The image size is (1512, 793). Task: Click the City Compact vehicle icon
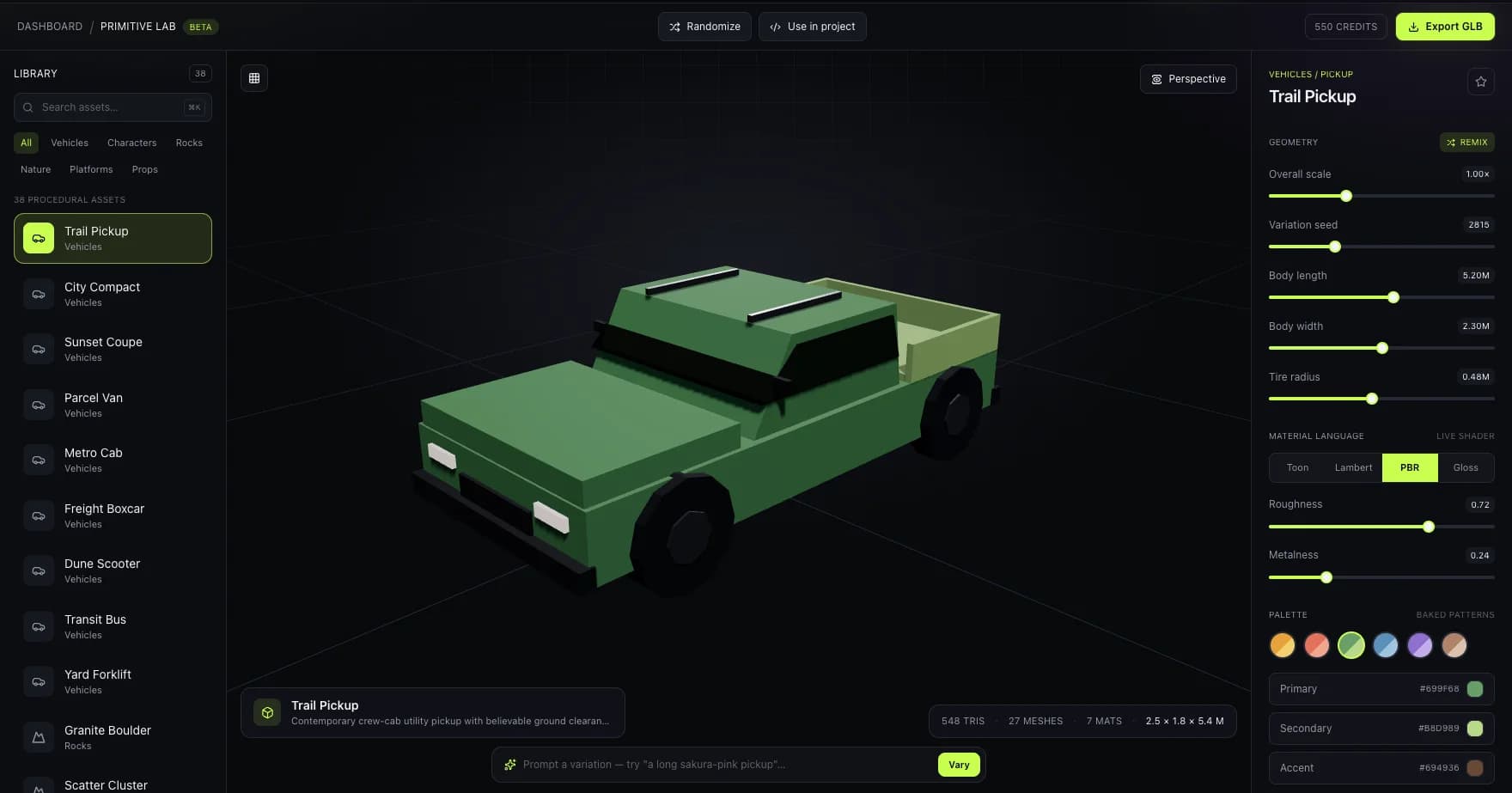pos(39,294)
